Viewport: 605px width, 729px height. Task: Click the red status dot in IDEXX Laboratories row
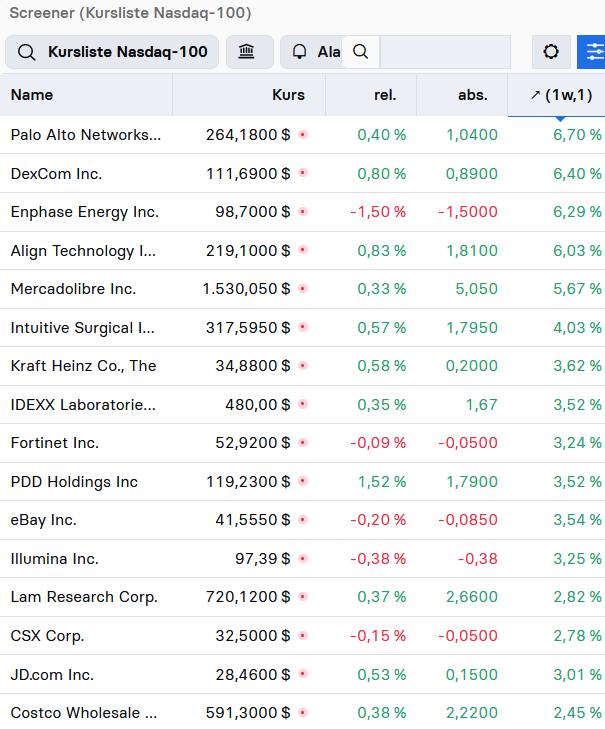tap(303, 404)
